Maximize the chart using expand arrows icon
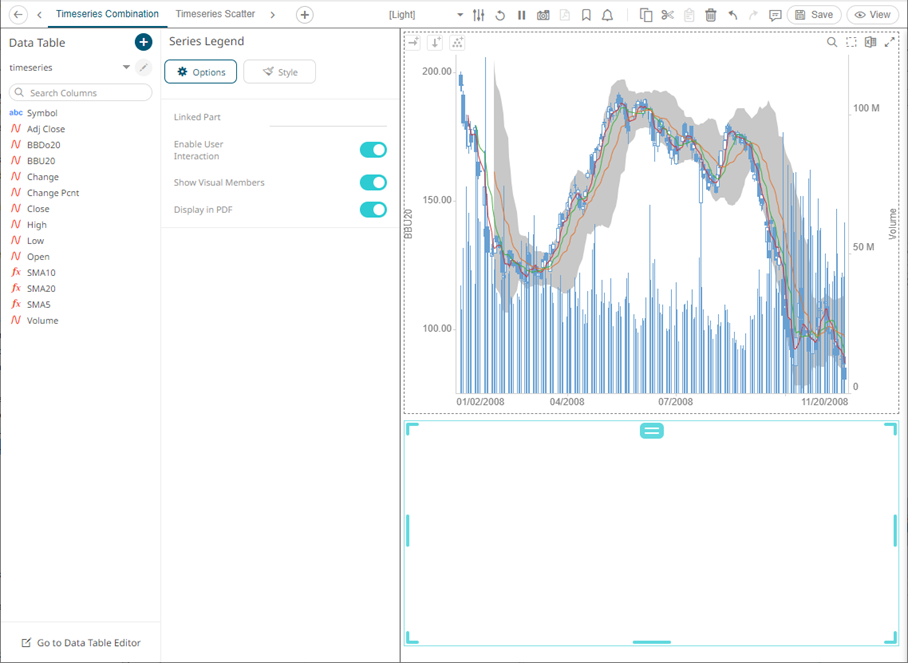 pos(889,42)
